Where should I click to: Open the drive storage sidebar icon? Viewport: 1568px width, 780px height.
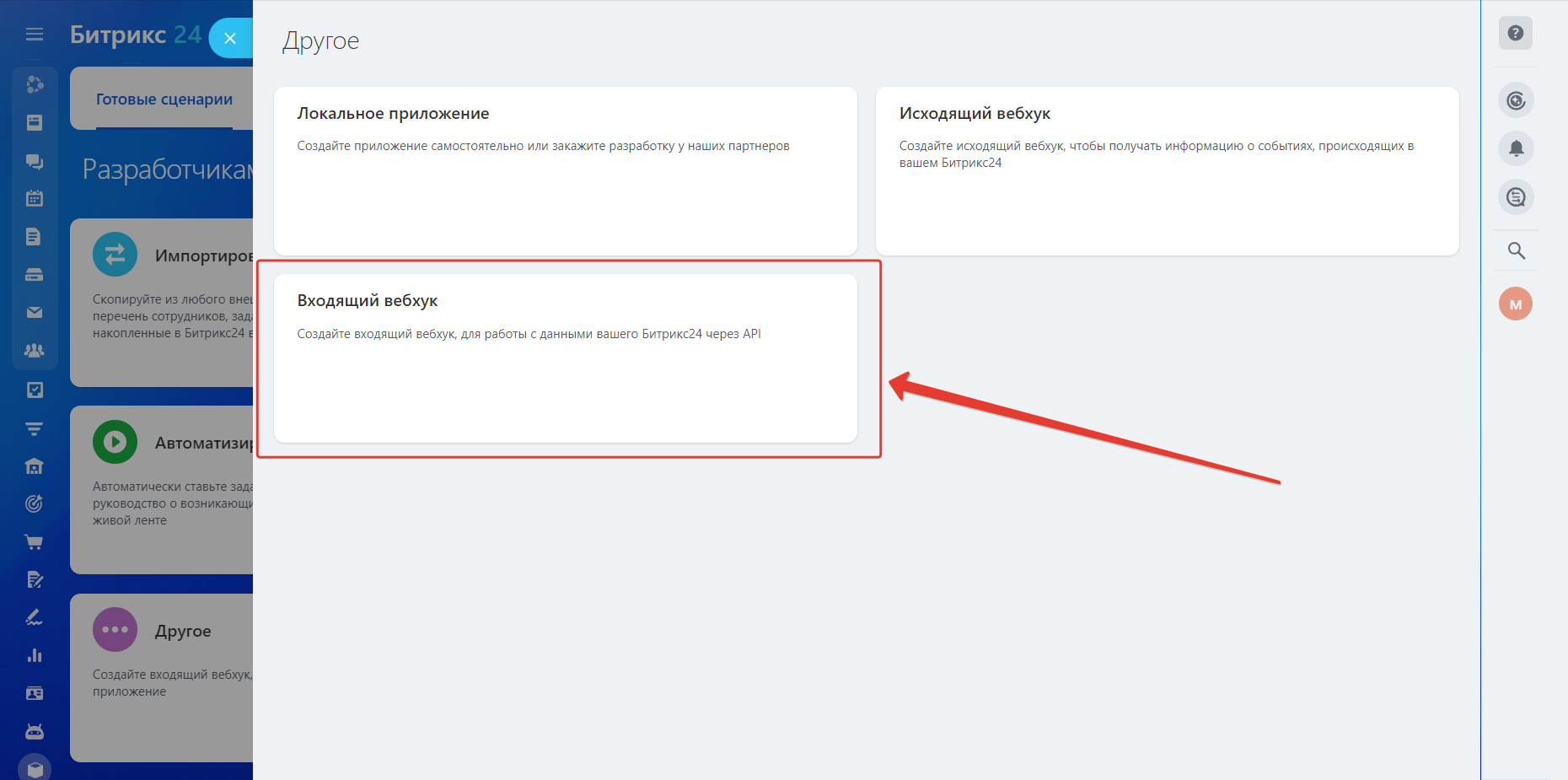click(x=35, y=275)
